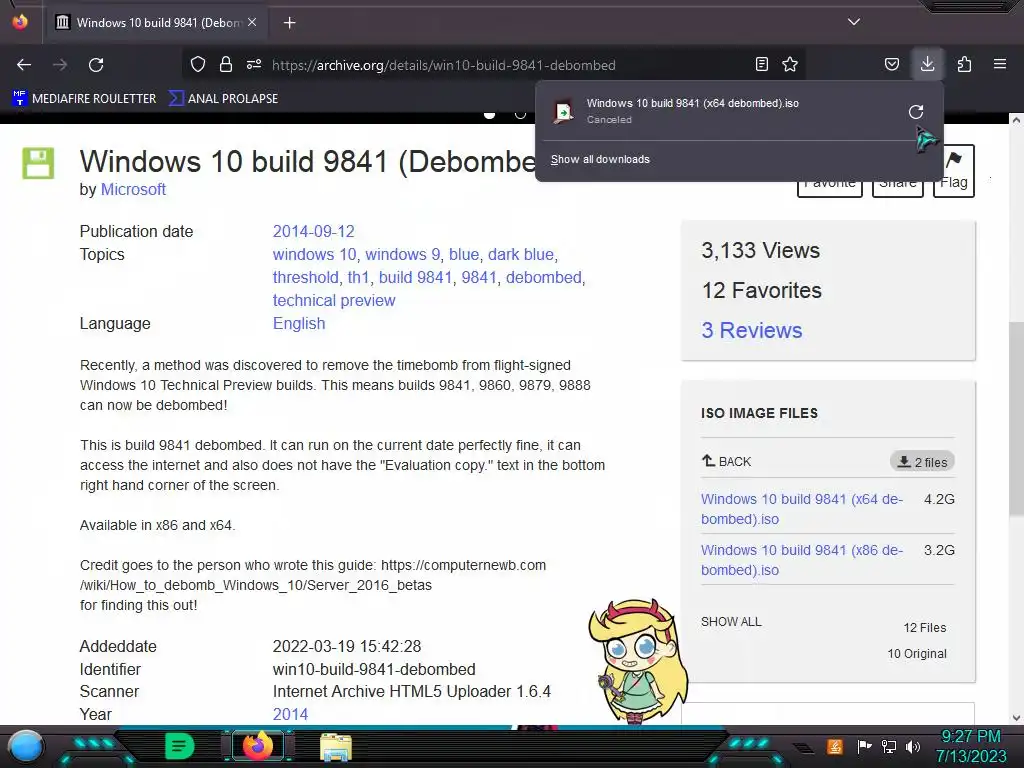Open the 3 Reviews link
The width and height of the screenshot is (1024, 768).
[752, 330]
